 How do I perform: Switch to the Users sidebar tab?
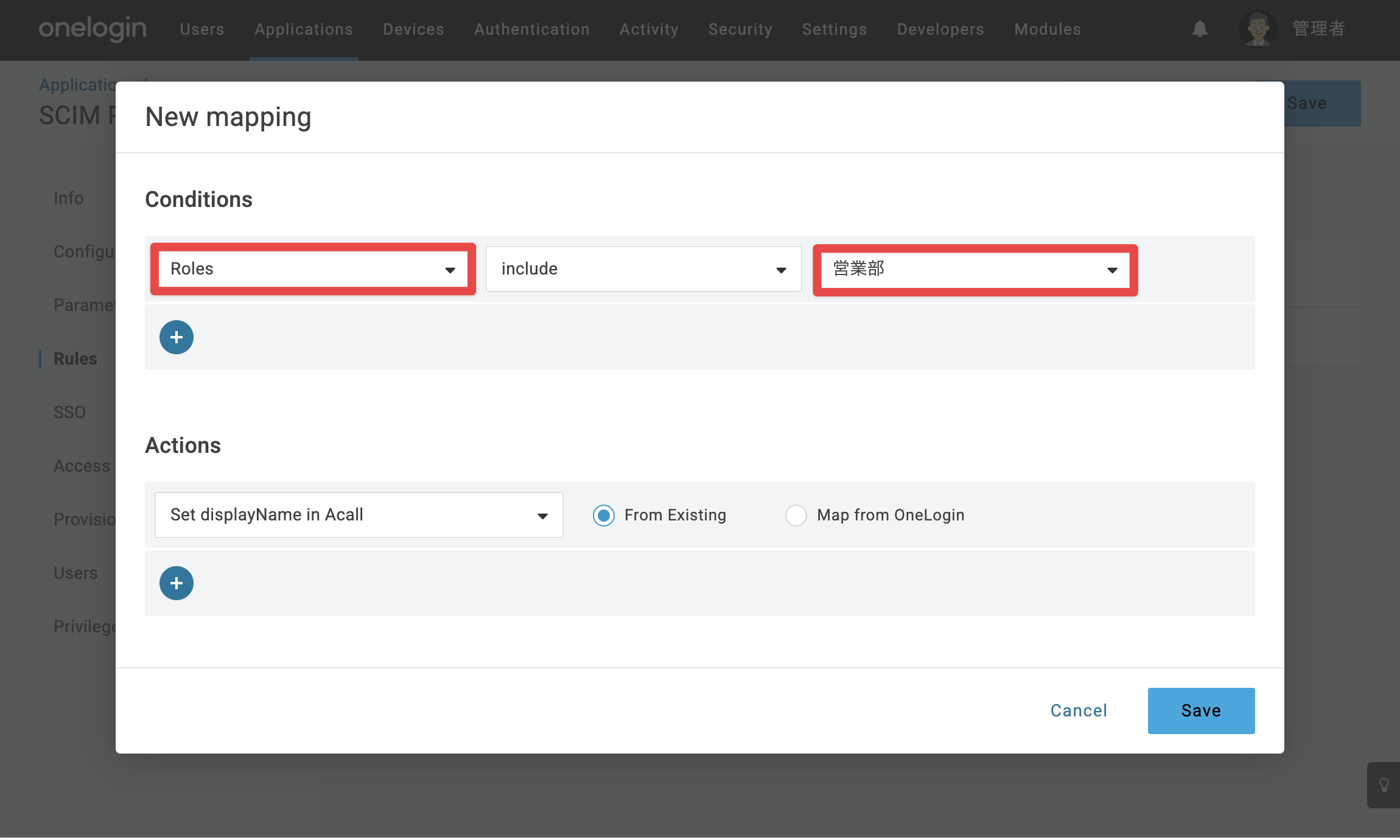point(75,573)
